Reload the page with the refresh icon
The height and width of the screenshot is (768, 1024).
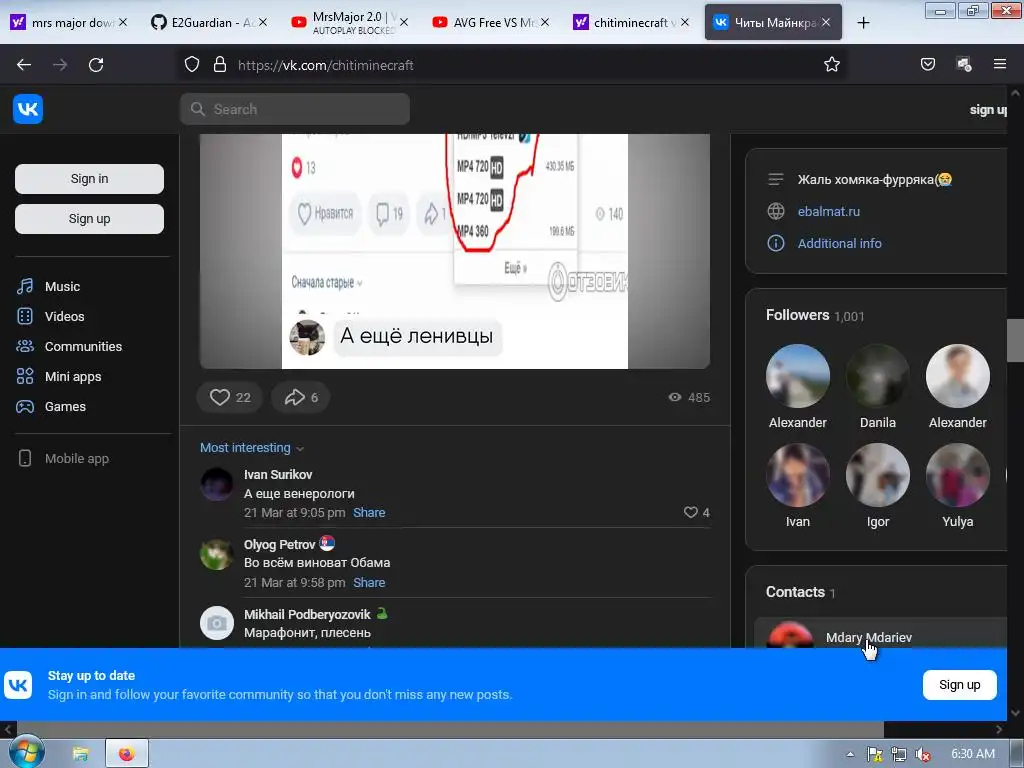click(96, 65)
